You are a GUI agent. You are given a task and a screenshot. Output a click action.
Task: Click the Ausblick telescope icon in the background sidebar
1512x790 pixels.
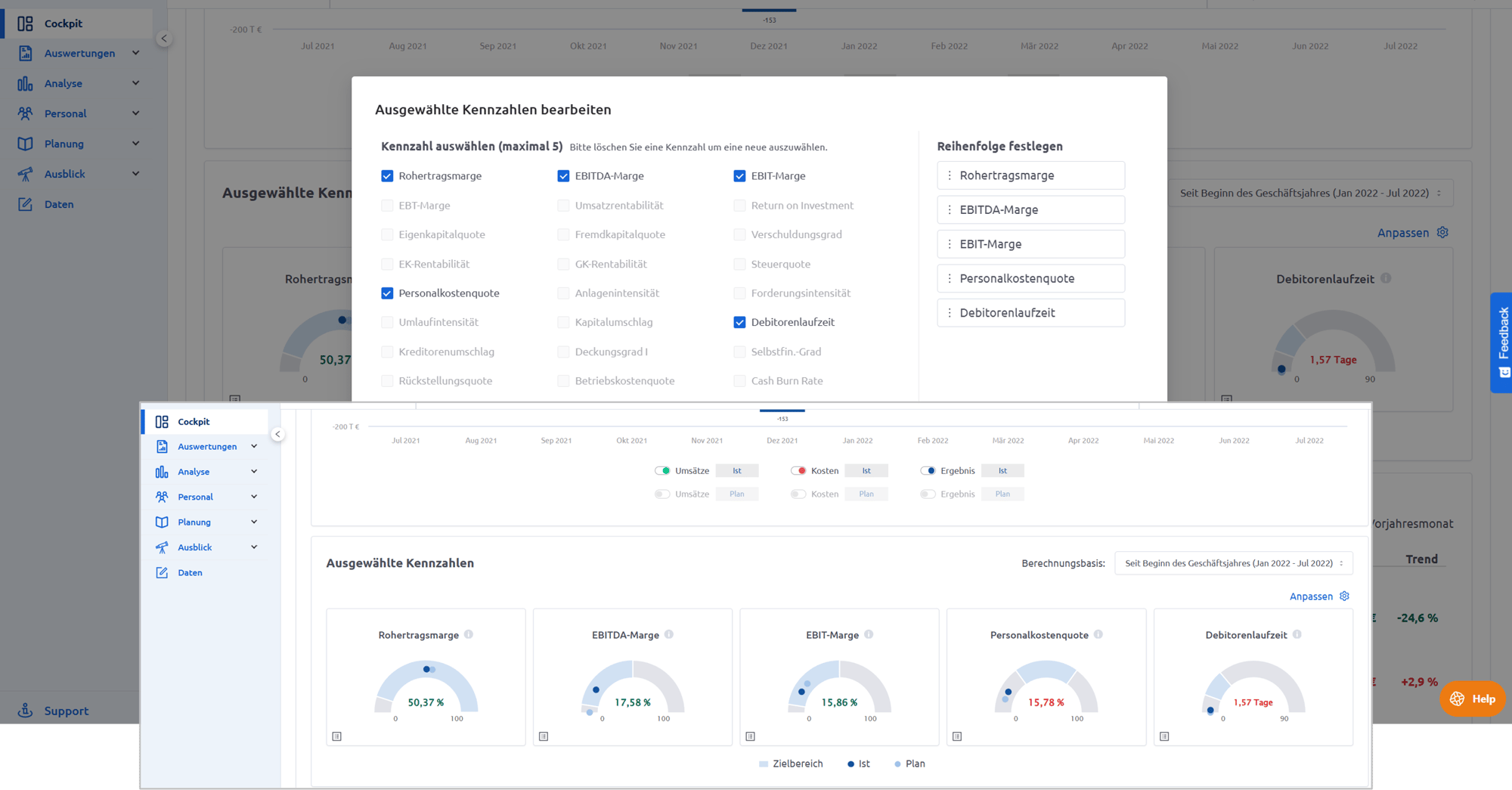pyautogui.click(x=25, y=174)
